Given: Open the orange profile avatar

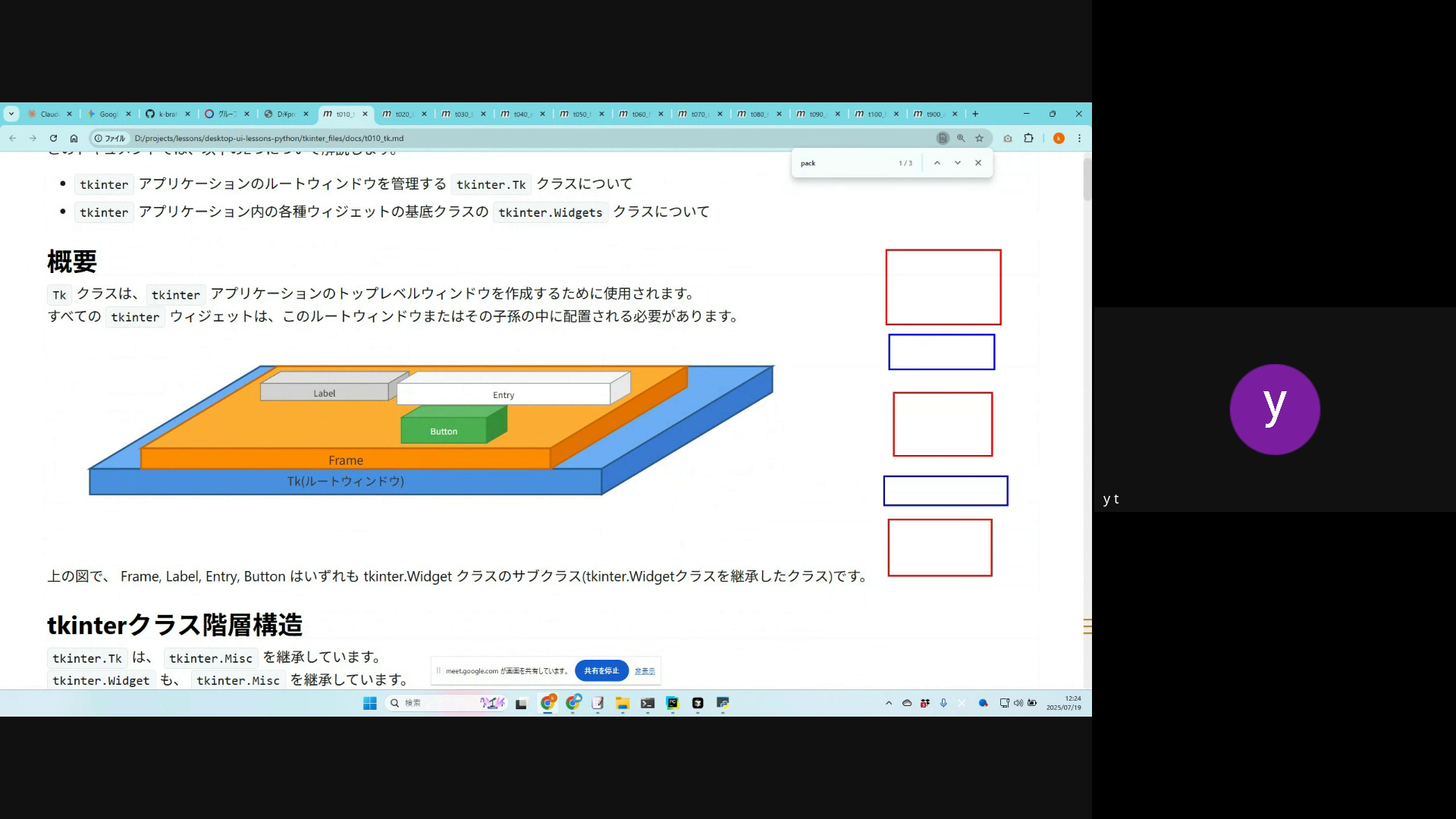Looking at the screenshot, I should [1059, 138].
